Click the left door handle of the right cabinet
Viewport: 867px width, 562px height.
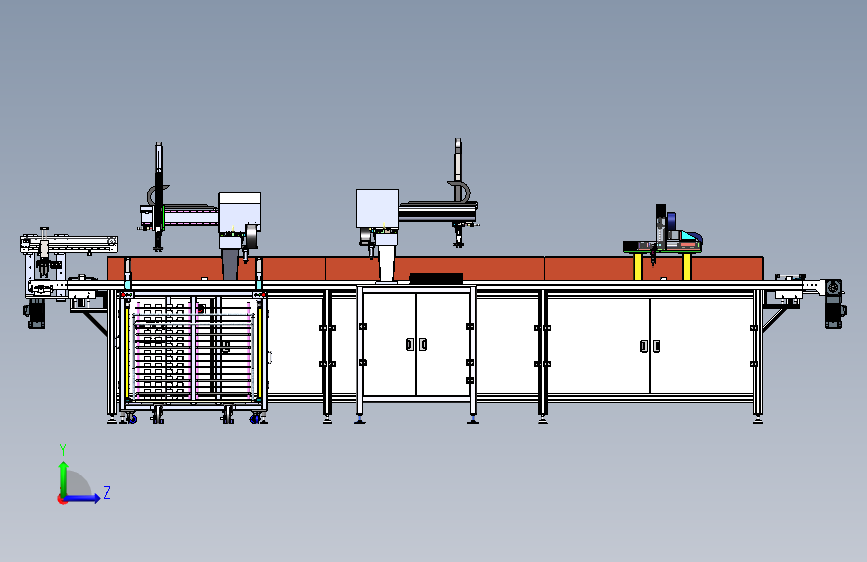pos(644,346)
